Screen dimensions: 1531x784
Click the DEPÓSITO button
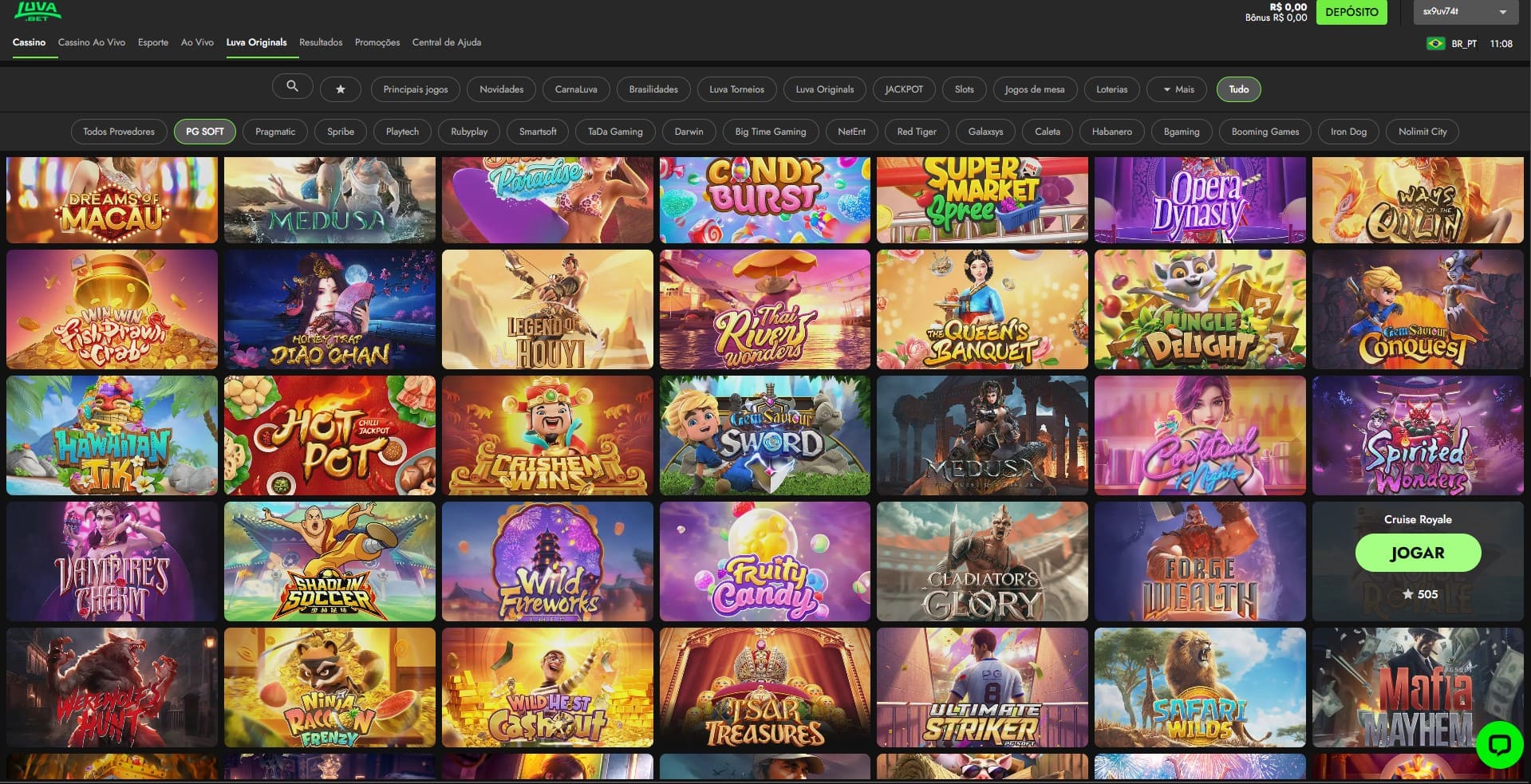tap(1351, 12)
